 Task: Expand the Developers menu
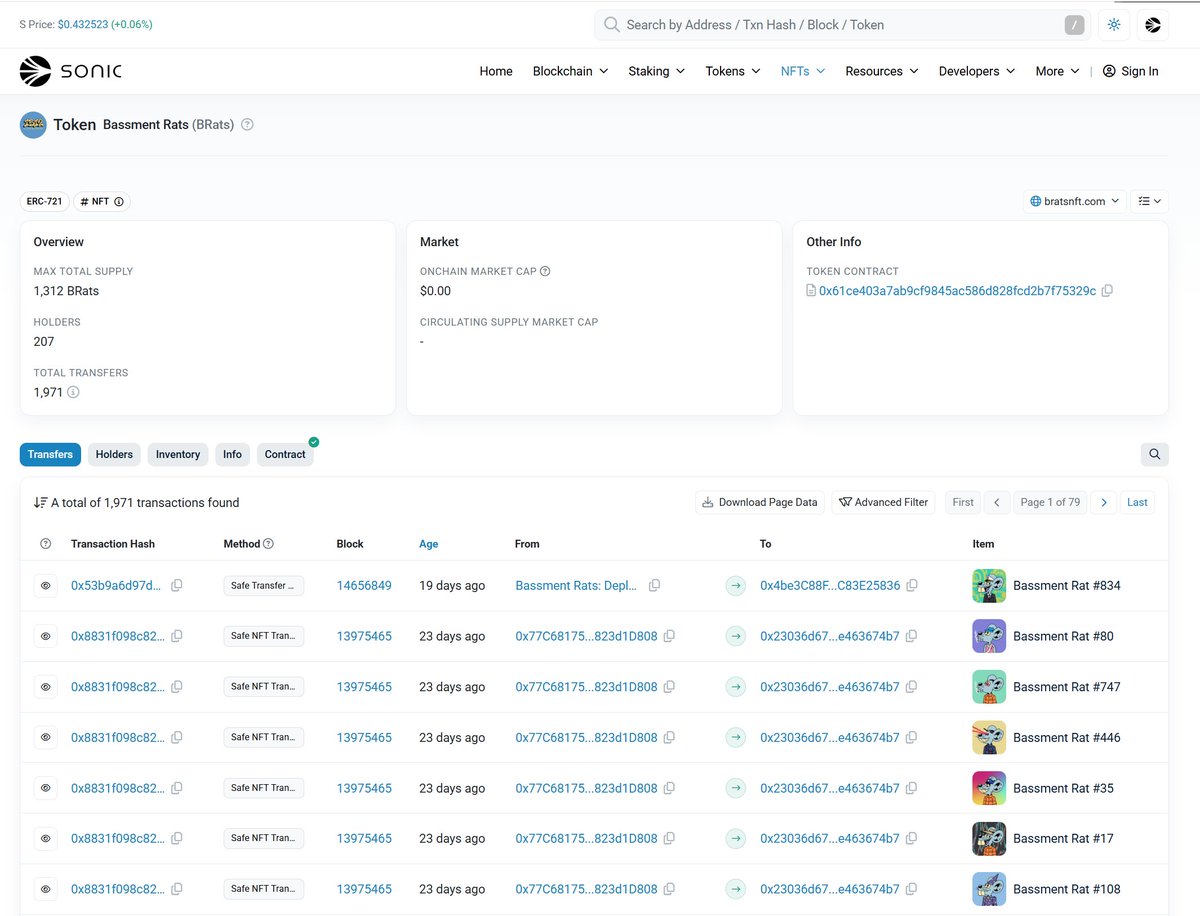pyautogui.click(x=977, y=71)
